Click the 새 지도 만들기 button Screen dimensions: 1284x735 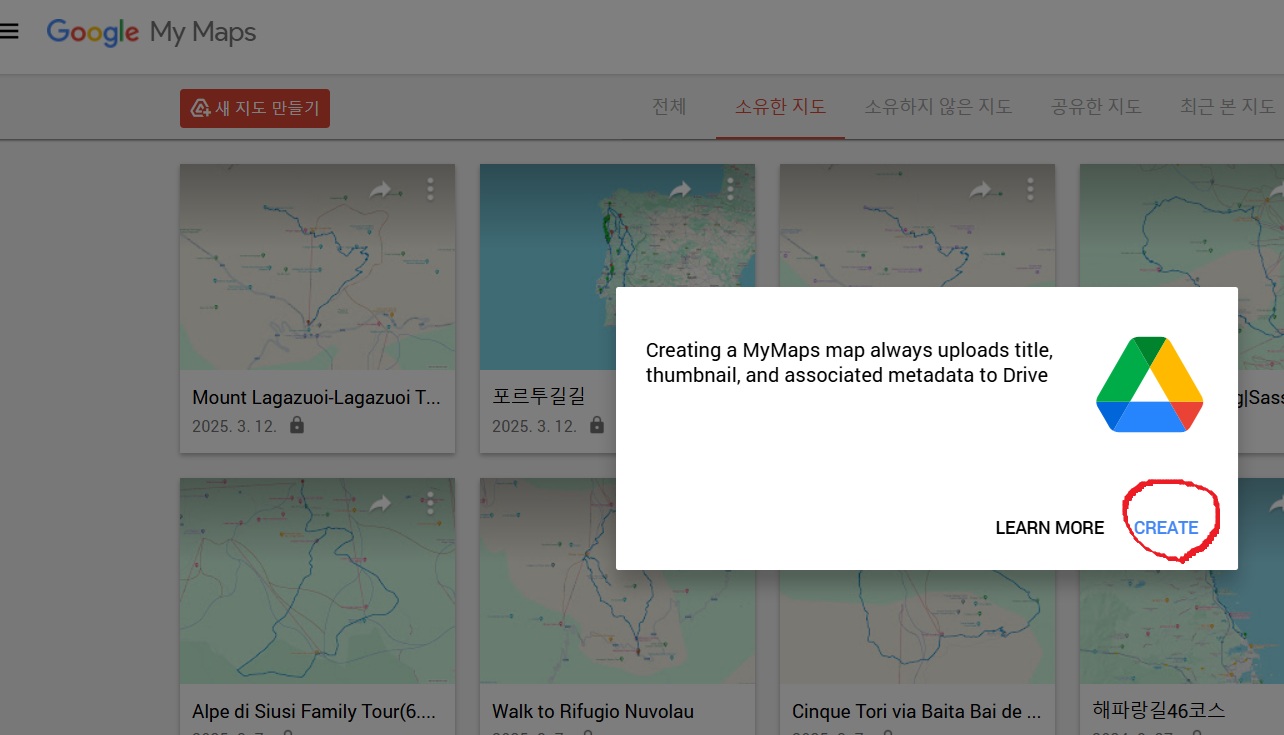click(255, 108)
